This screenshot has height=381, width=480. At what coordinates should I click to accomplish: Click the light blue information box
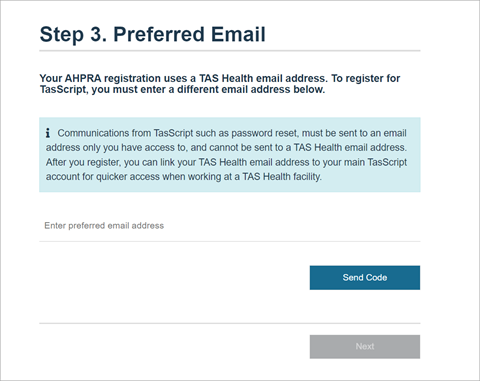pos(230,155)
